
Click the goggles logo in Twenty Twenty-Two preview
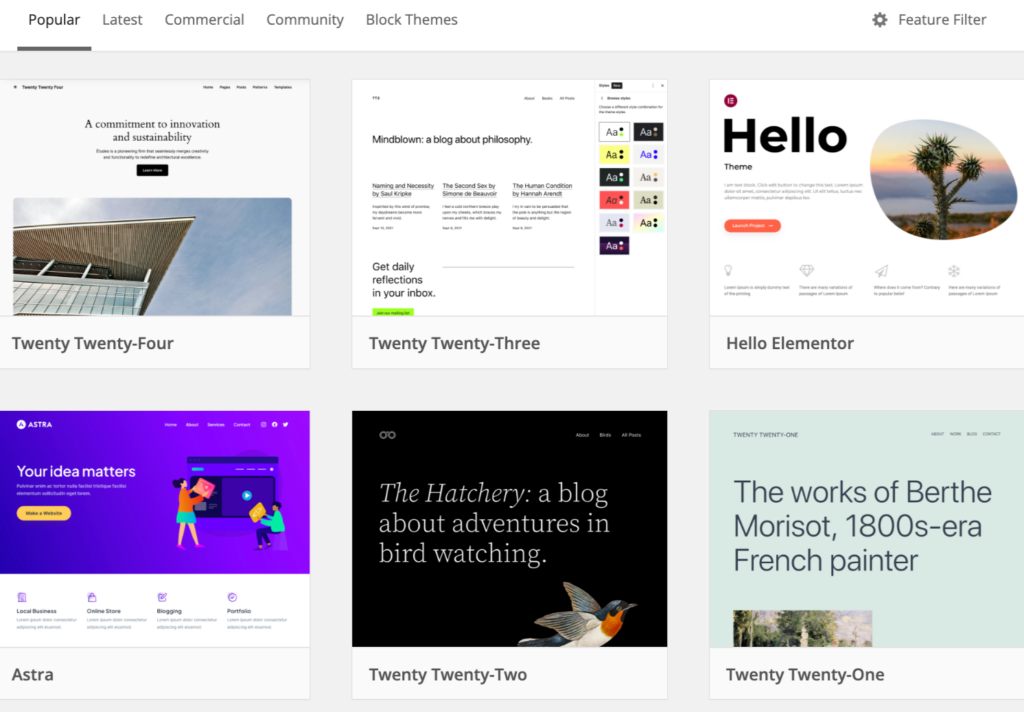(388, 434)
